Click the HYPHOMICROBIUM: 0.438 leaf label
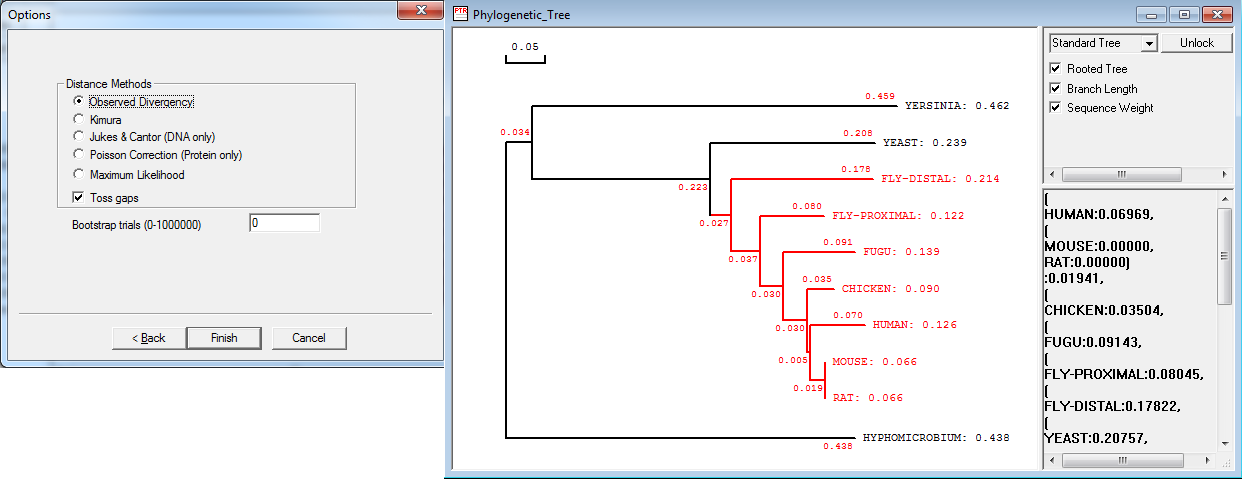This screenshot has height=479, width=1243. tap(935, 438)
